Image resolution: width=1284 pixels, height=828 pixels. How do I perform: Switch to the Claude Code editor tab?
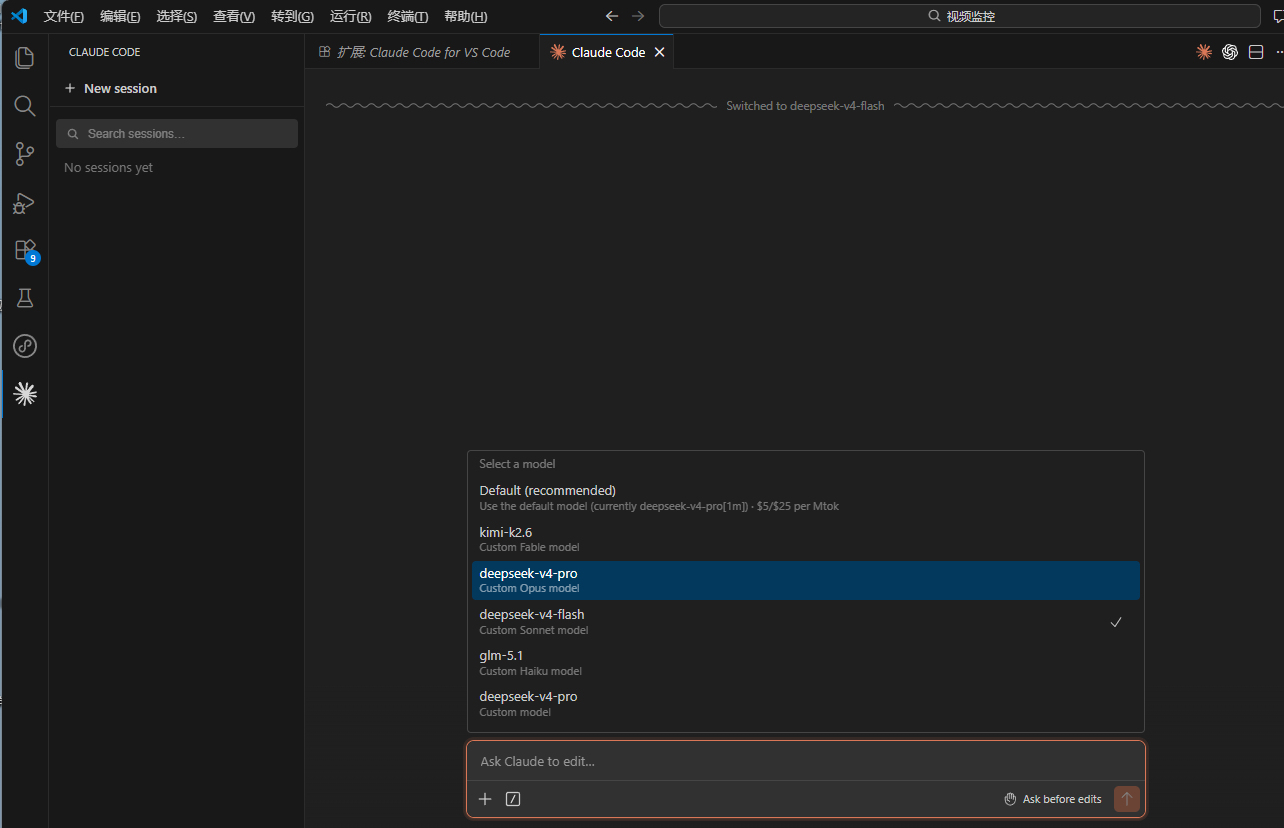606,52
